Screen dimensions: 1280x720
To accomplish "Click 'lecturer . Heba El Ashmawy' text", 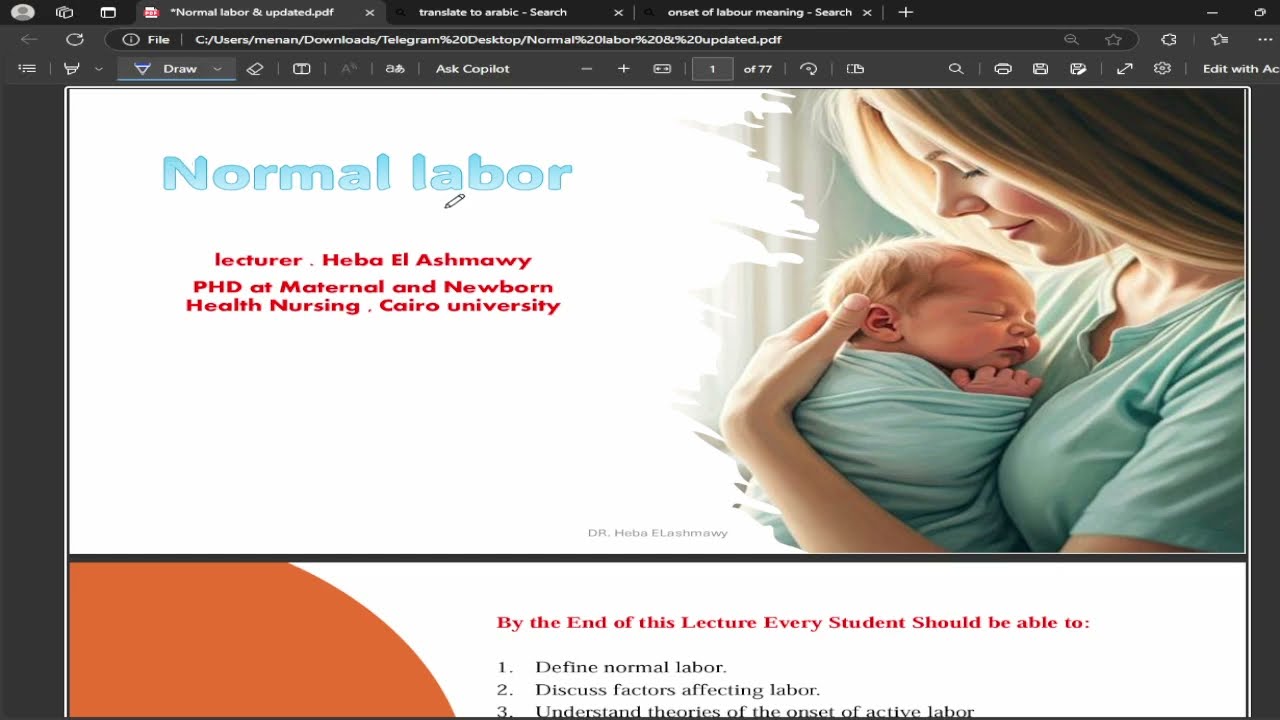I will 373,260.
